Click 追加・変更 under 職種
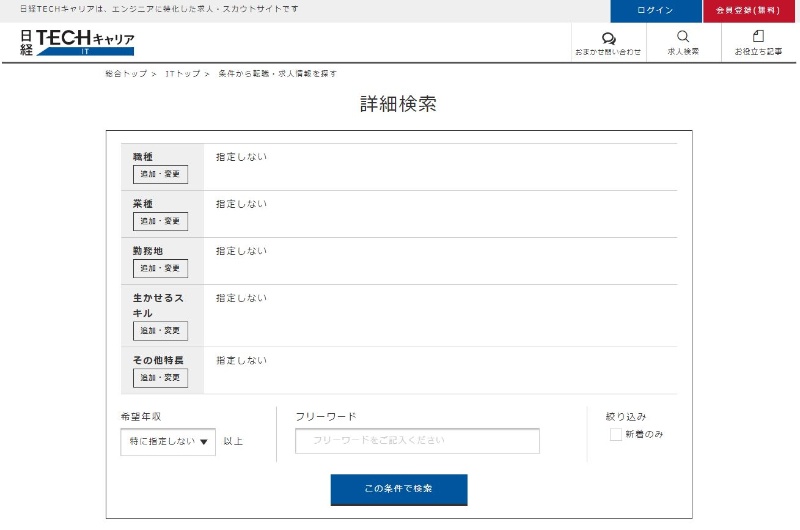 [160, 175]
